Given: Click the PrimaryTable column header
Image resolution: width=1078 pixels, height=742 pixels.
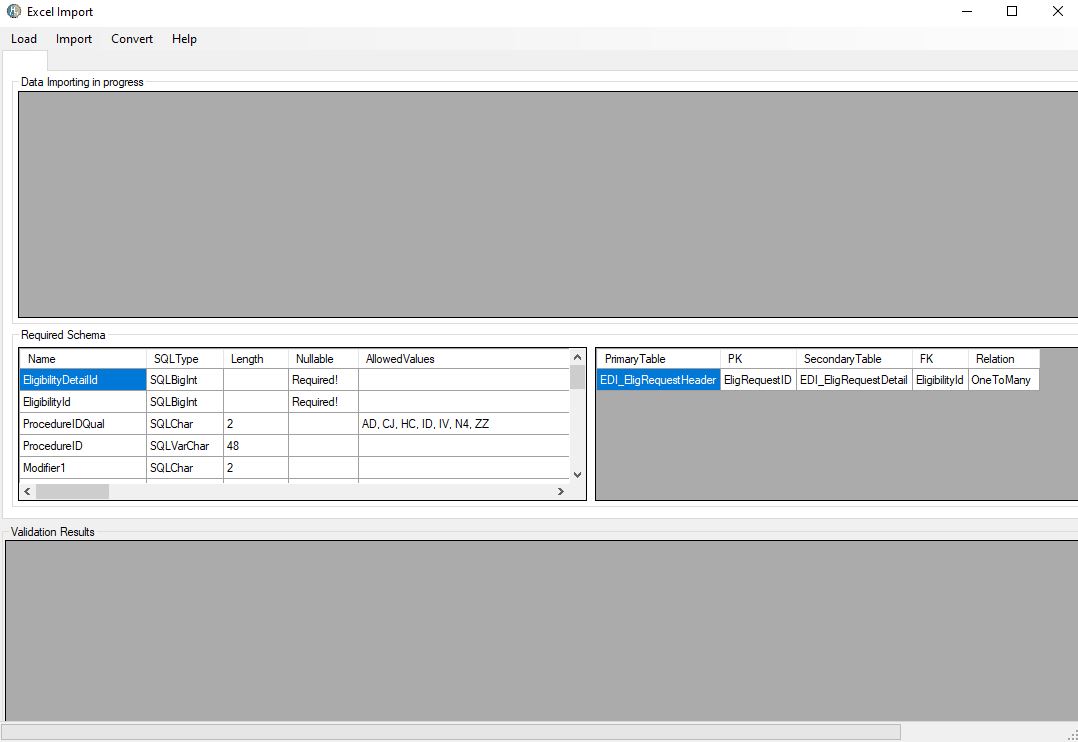Looking at the screenshot, I should click(x=659, y=359).
